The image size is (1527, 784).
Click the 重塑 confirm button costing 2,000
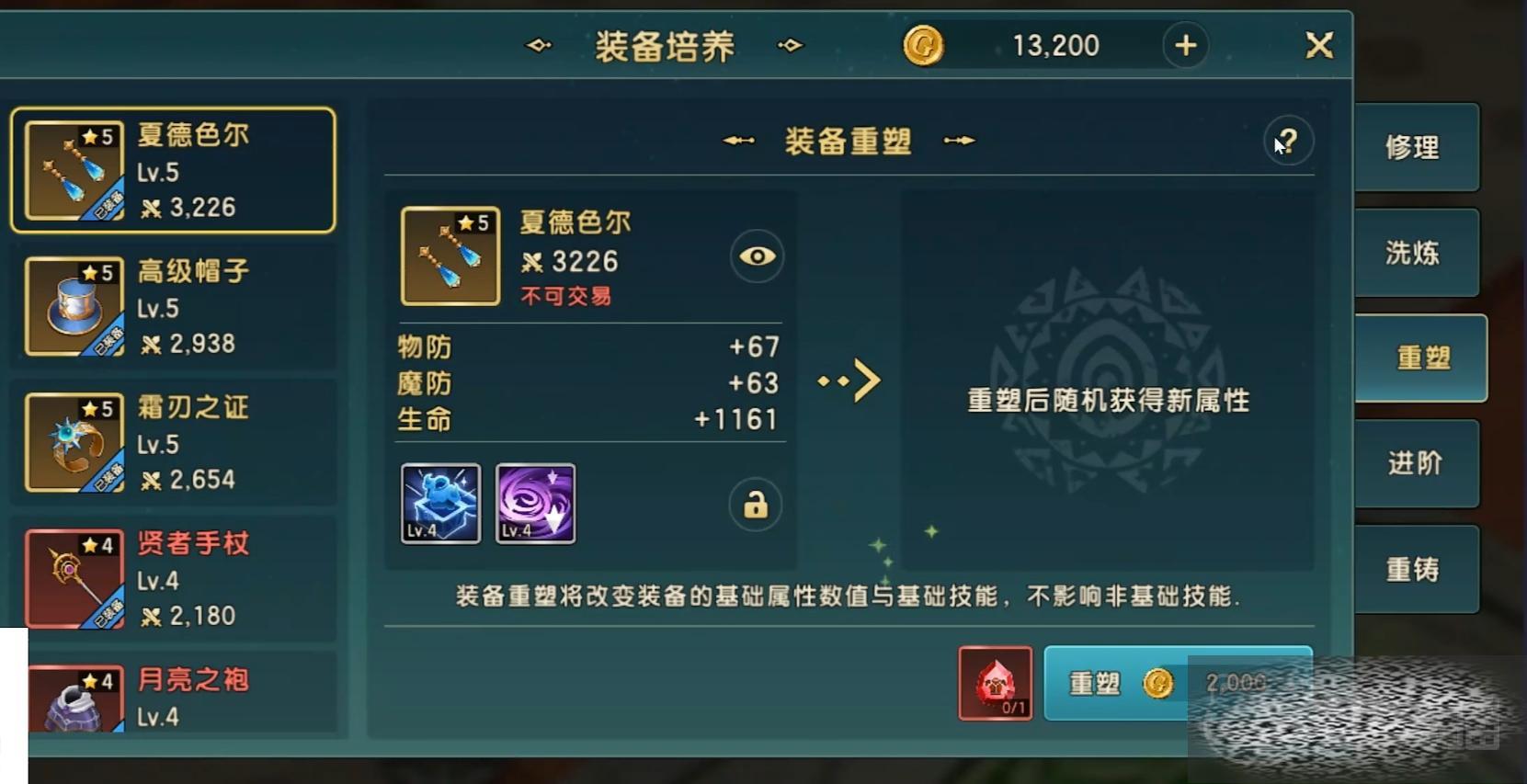tap(1178, 683)
